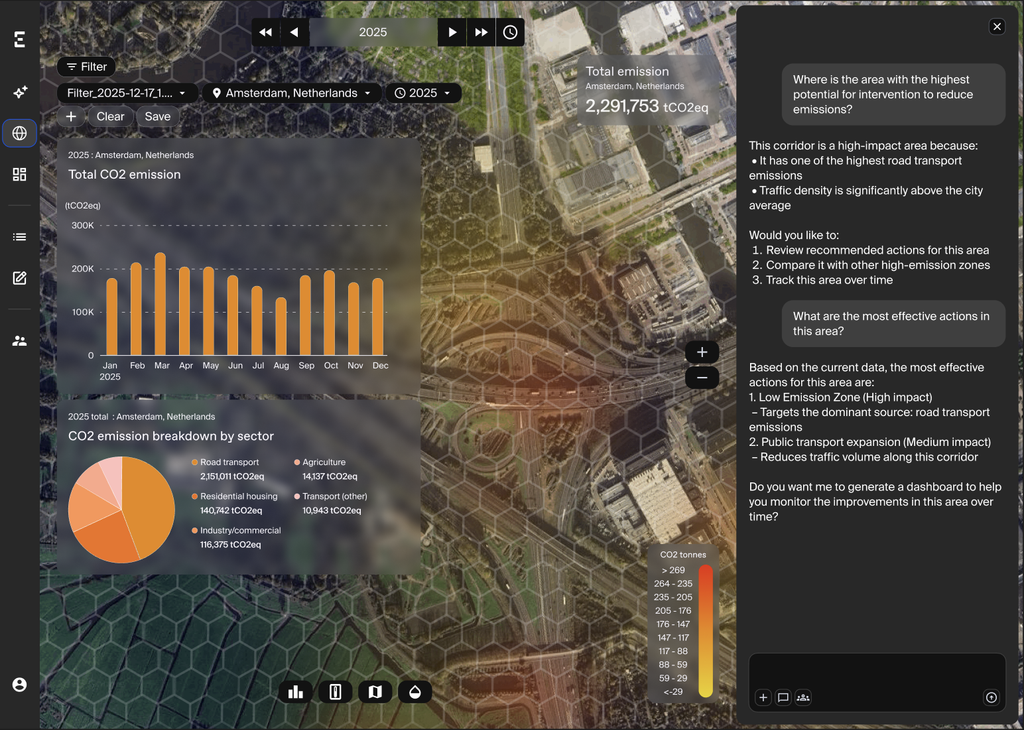Viewport: 1024px width, 730px height.
Task: Fast-forward timeline with double-right arrows
Action: pos(481,32)
